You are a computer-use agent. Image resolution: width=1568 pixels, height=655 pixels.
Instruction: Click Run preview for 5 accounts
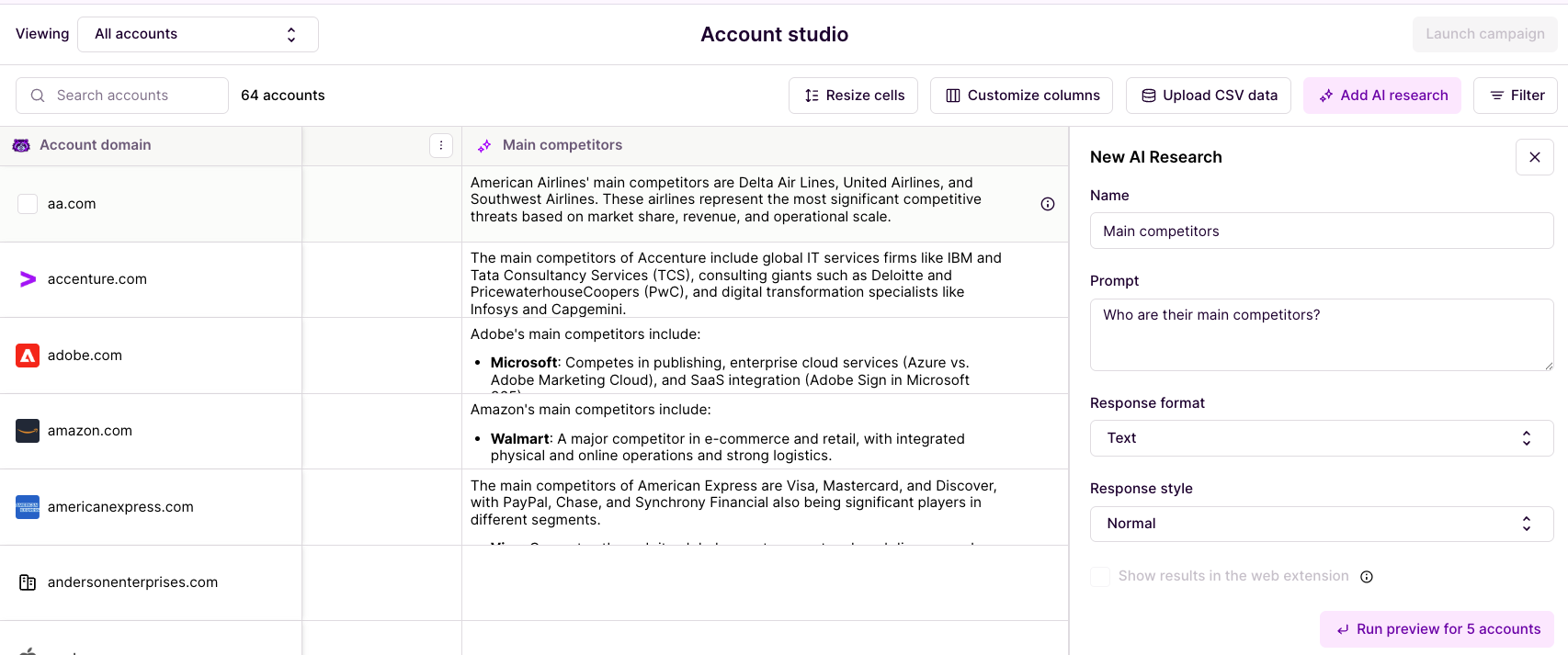pyautogui.click(x=1437, y=629)
